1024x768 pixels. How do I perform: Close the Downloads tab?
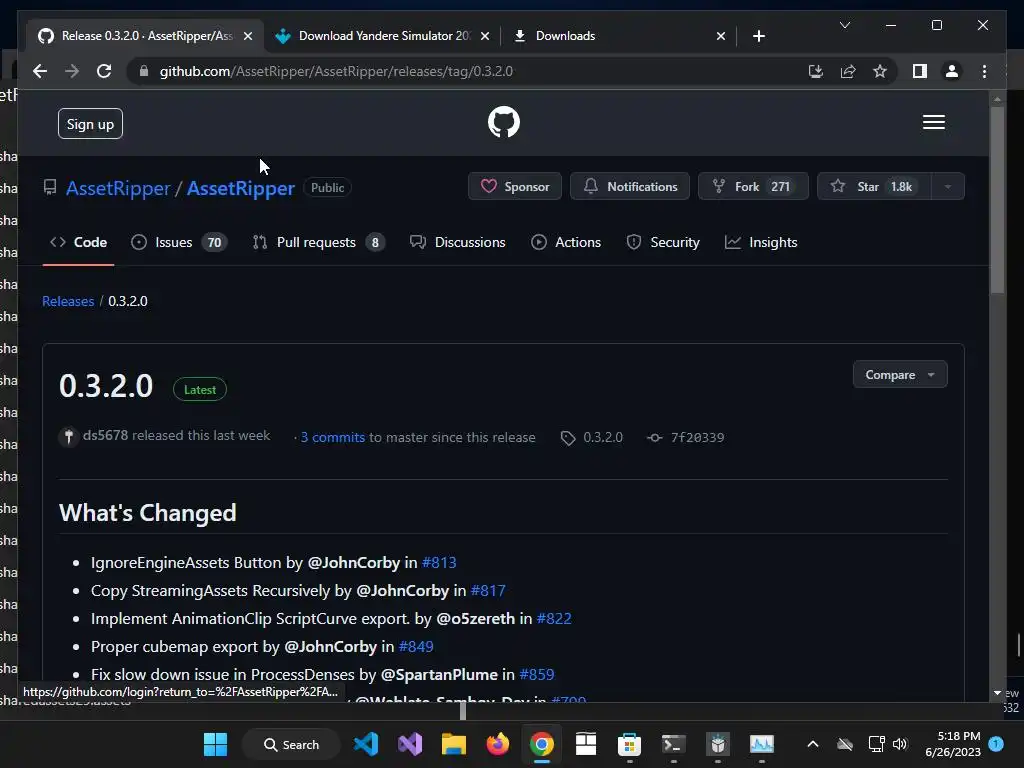pos(720,36)
